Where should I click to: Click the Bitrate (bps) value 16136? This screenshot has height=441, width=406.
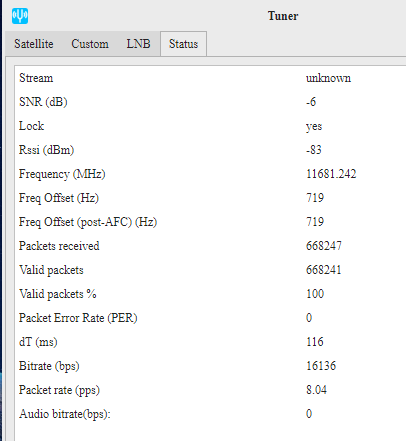click(x=321, y=366)
